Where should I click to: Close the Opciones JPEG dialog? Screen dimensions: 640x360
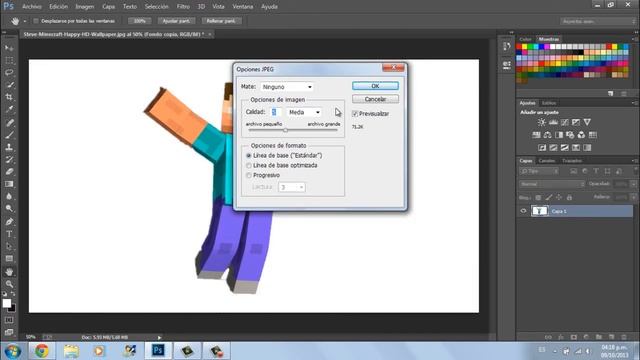[393, 67]
